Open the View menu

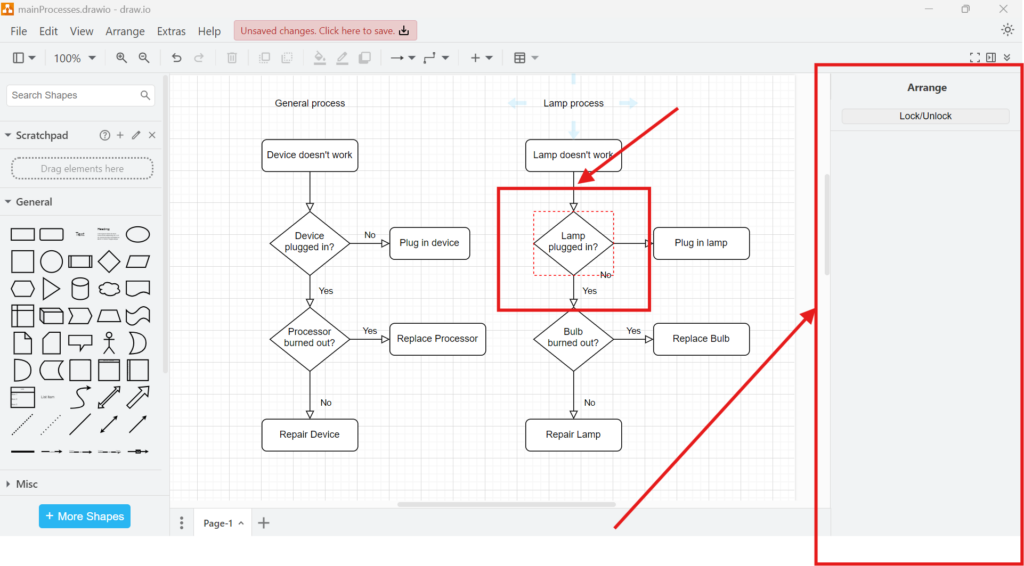(82, 31)
